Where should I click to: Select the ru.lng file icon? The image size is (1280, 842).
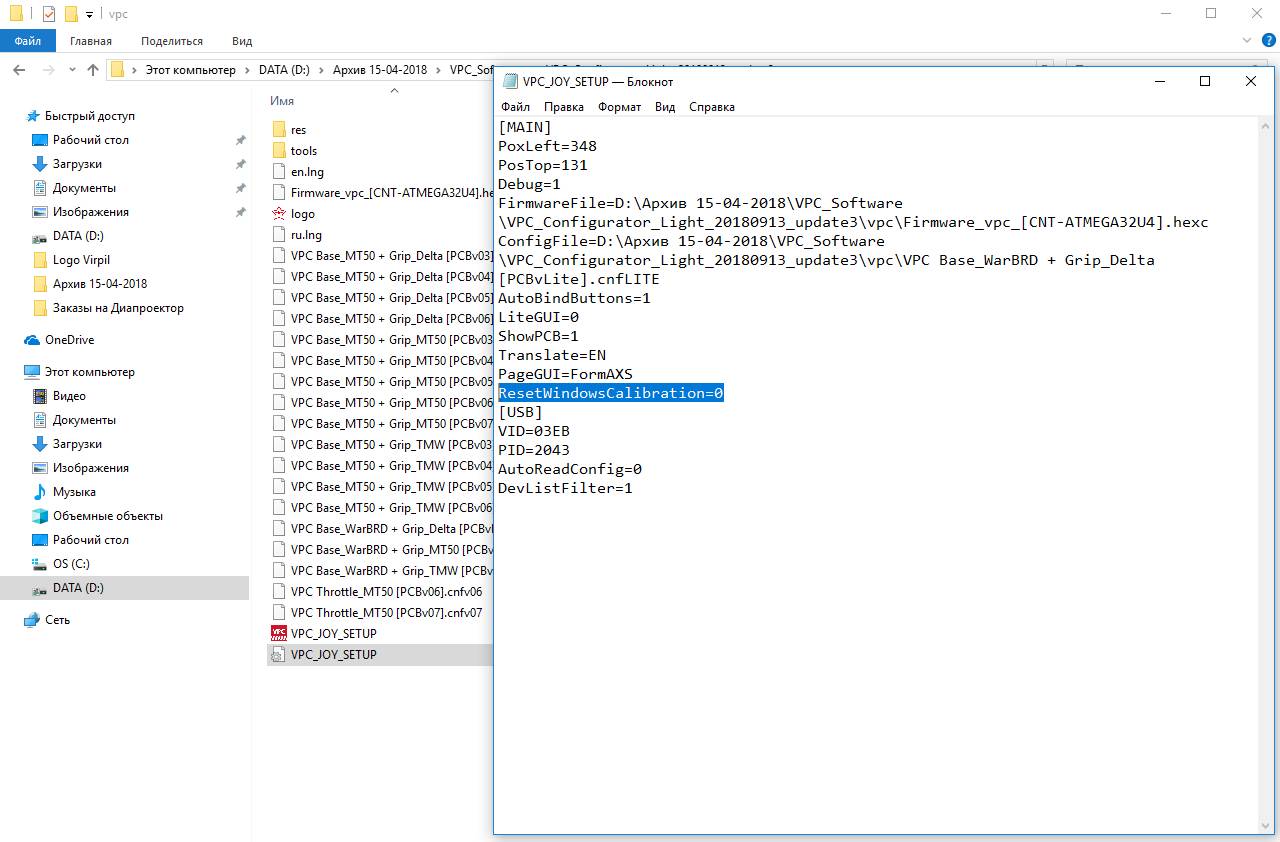(x=279, y=235)
